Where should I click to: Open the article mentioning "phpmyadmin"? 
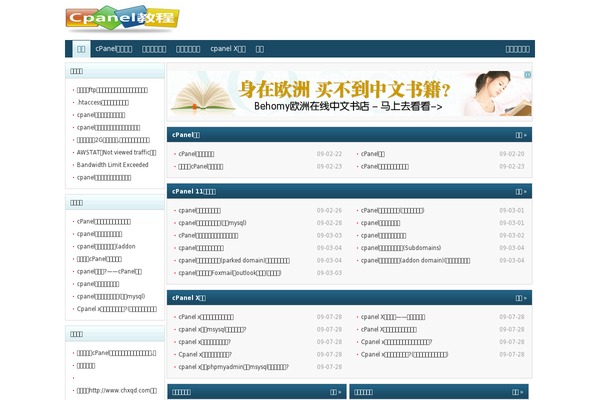[233, 367]
